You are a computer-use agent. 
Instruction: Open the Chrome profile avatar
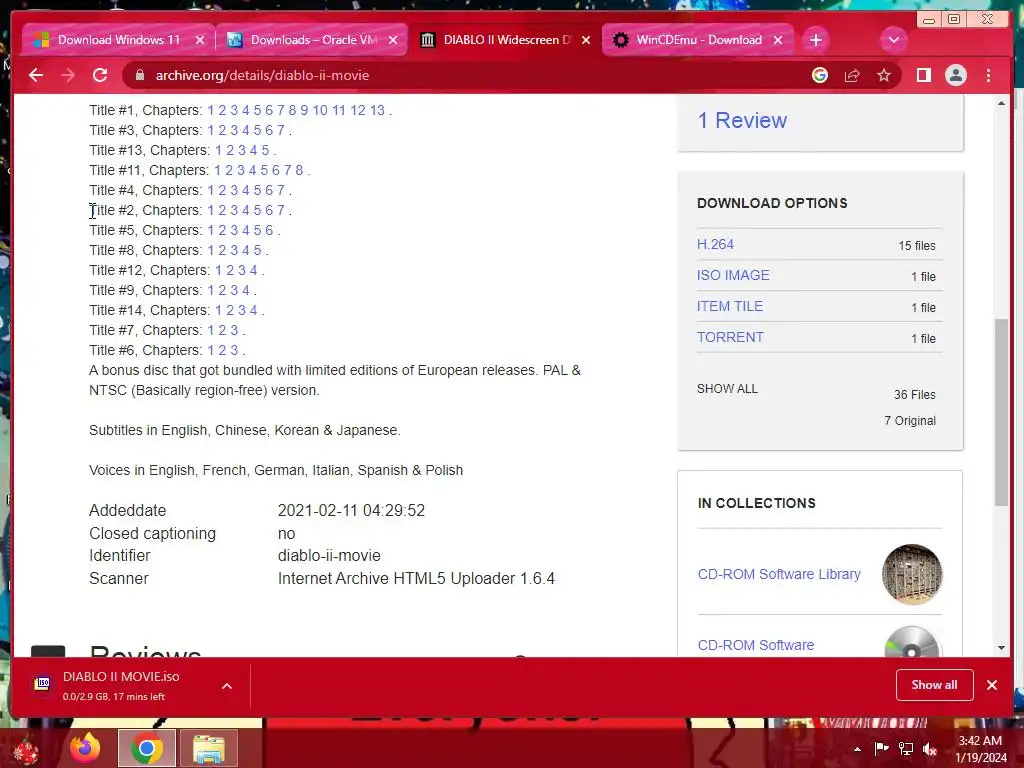pos(955,75)
